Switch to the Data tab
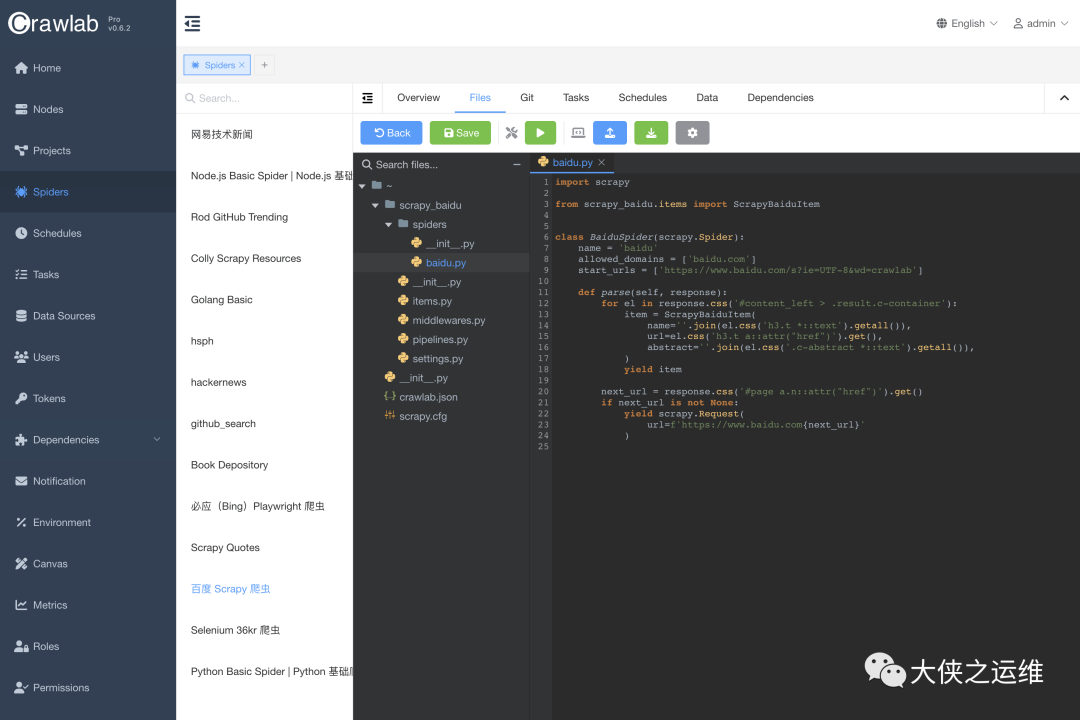The width and height of the screenshot is (1080, 720). (x=707, y=98)
